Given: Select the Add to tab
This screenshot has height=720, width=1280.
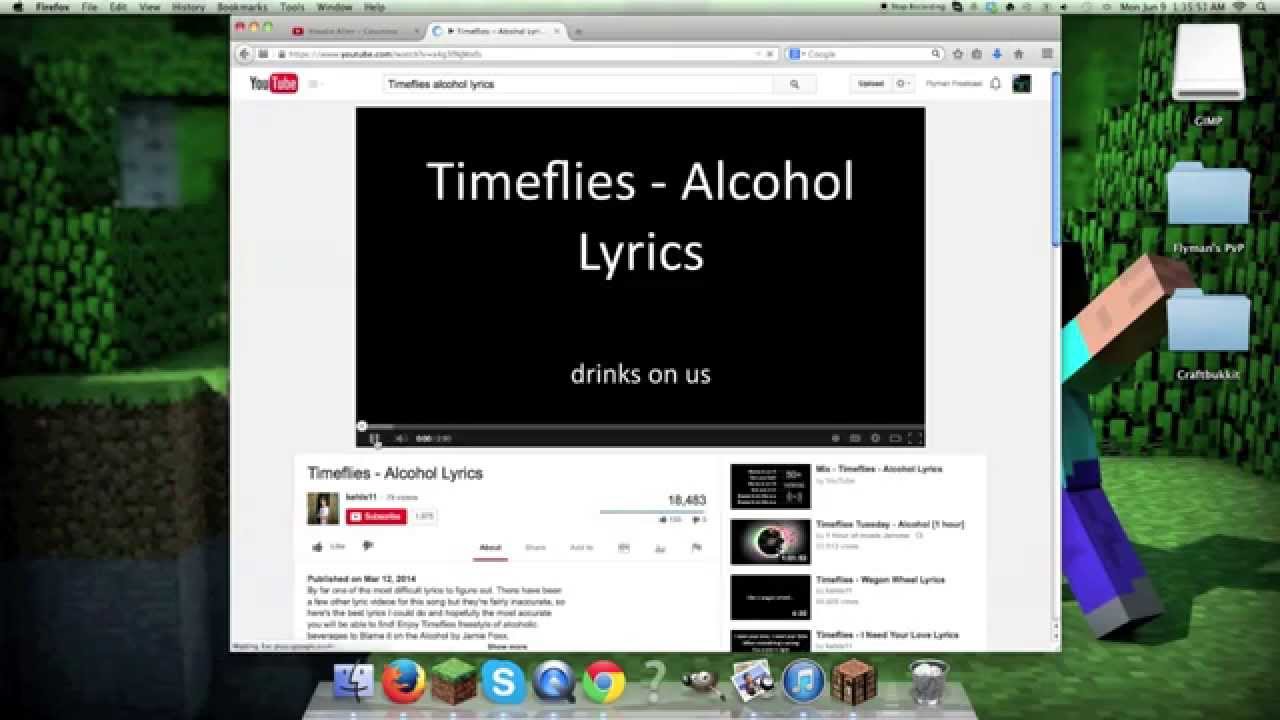Looking at the screenshot, I should pyautogui.click(x=581, y=548).
